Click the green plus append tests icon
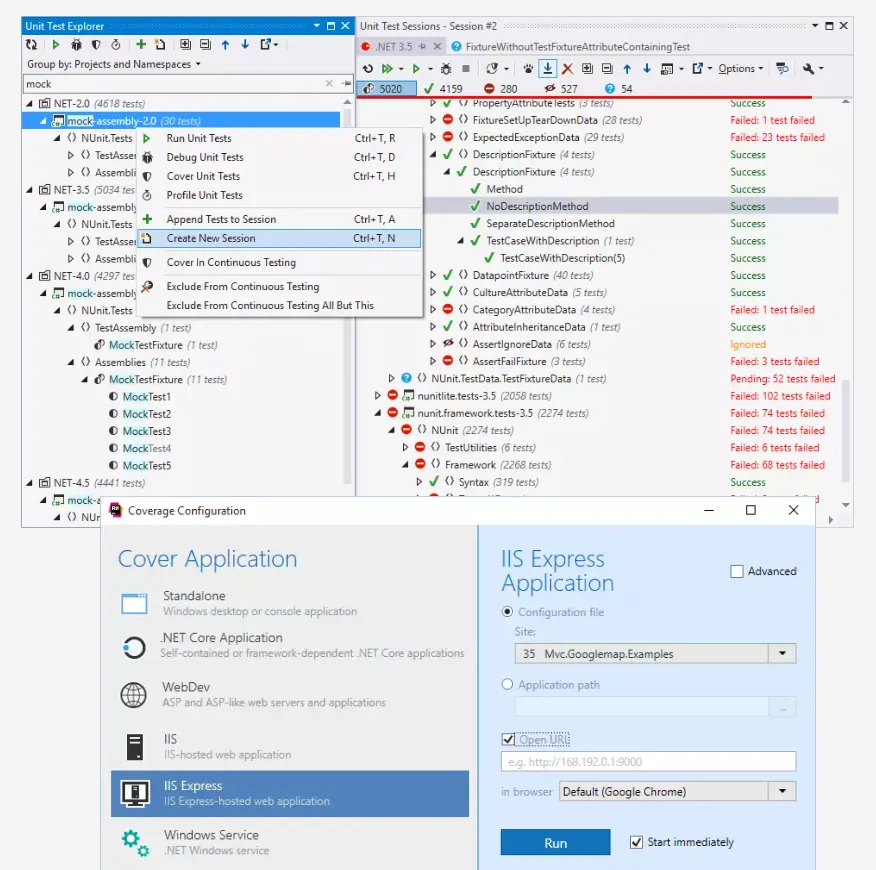This screenshot has width=876, height=870. pos(141,45)
